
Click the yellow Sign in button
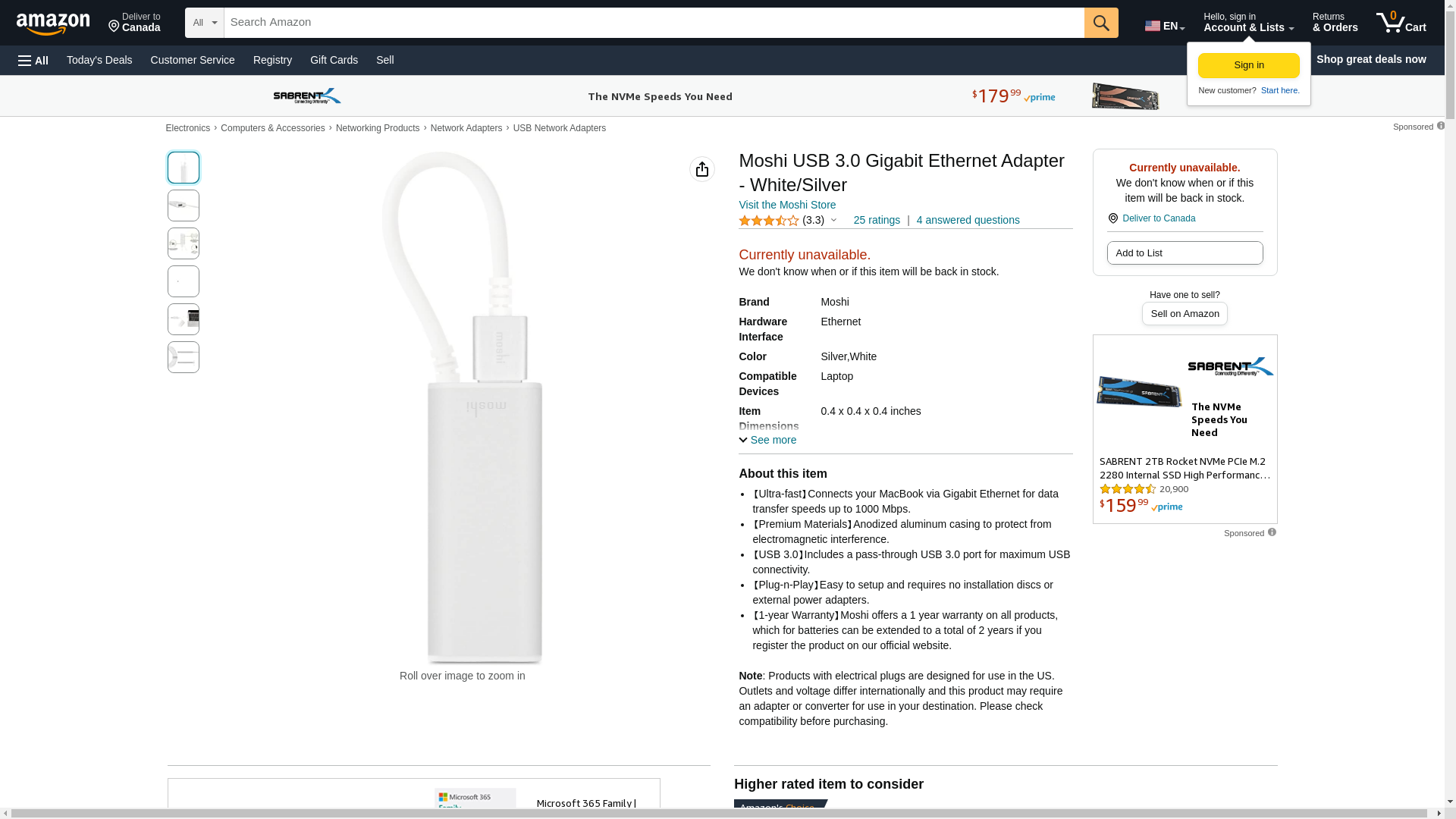pyautogui.click(x=1248, y=65)
